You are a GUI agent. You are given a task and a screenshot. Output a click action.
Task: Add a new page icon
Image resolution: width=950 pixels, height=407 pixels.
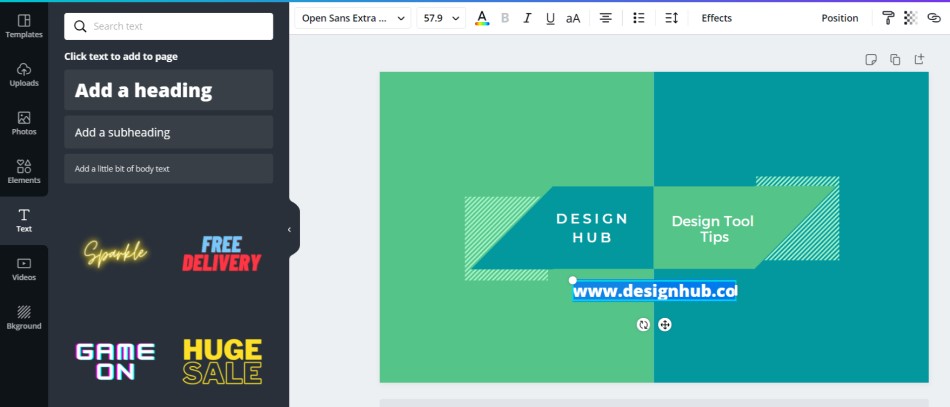(919, 59)
